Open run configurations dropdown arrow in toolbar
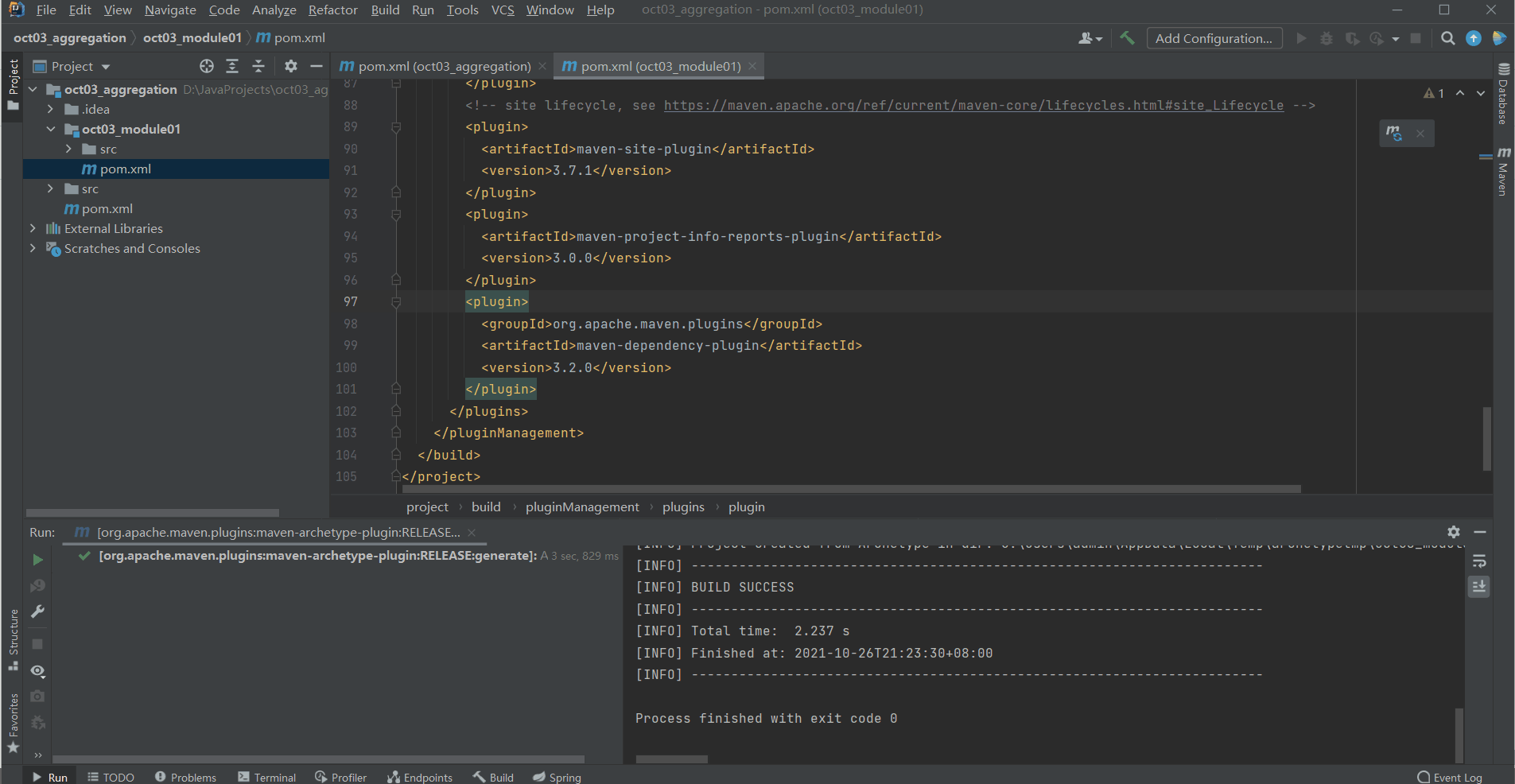The image size is (1515, 784). point(1395,38)
